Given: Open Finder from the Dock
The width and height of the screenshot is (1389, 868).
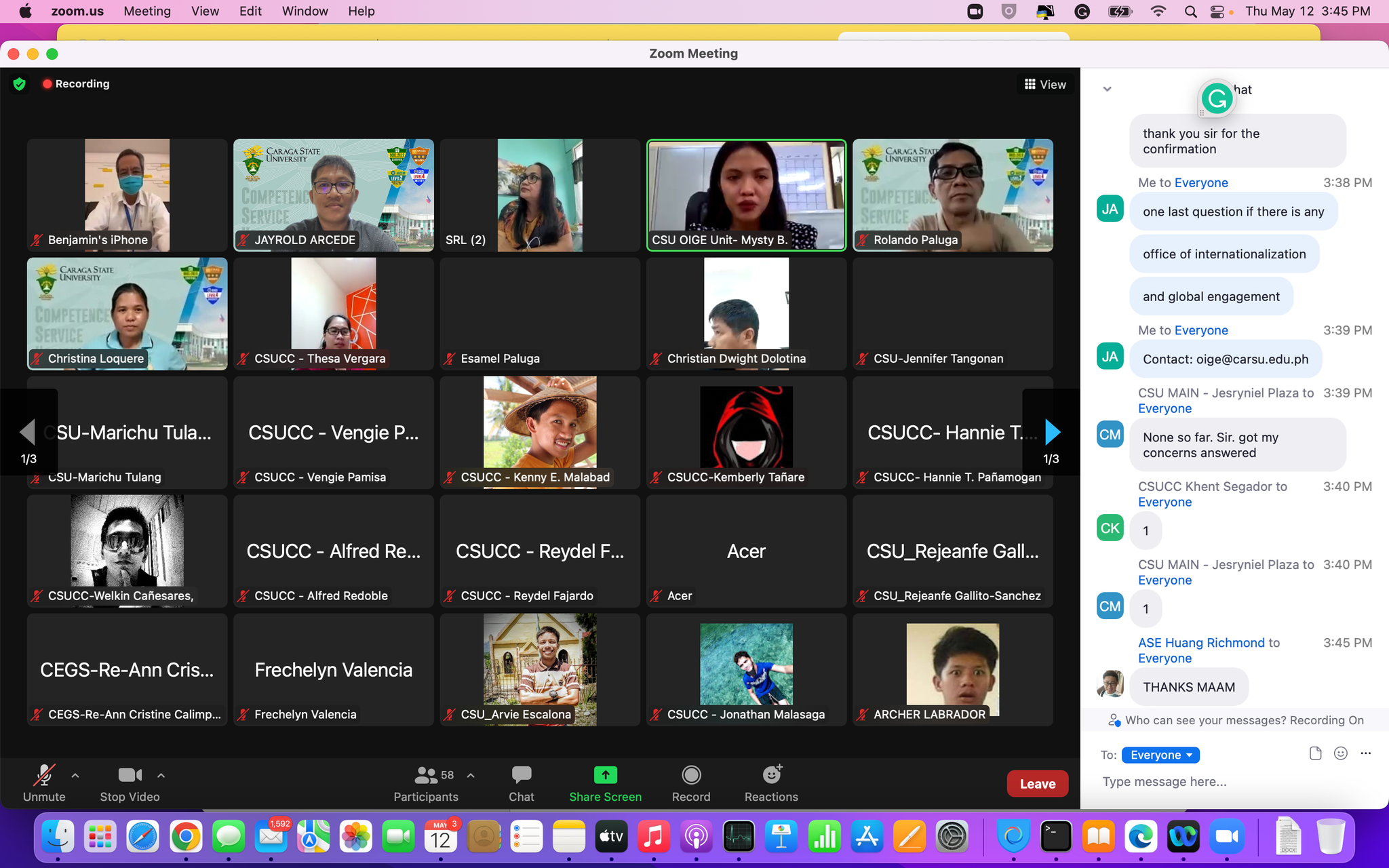Looking at the screenshot, I should tap(58, 837).
